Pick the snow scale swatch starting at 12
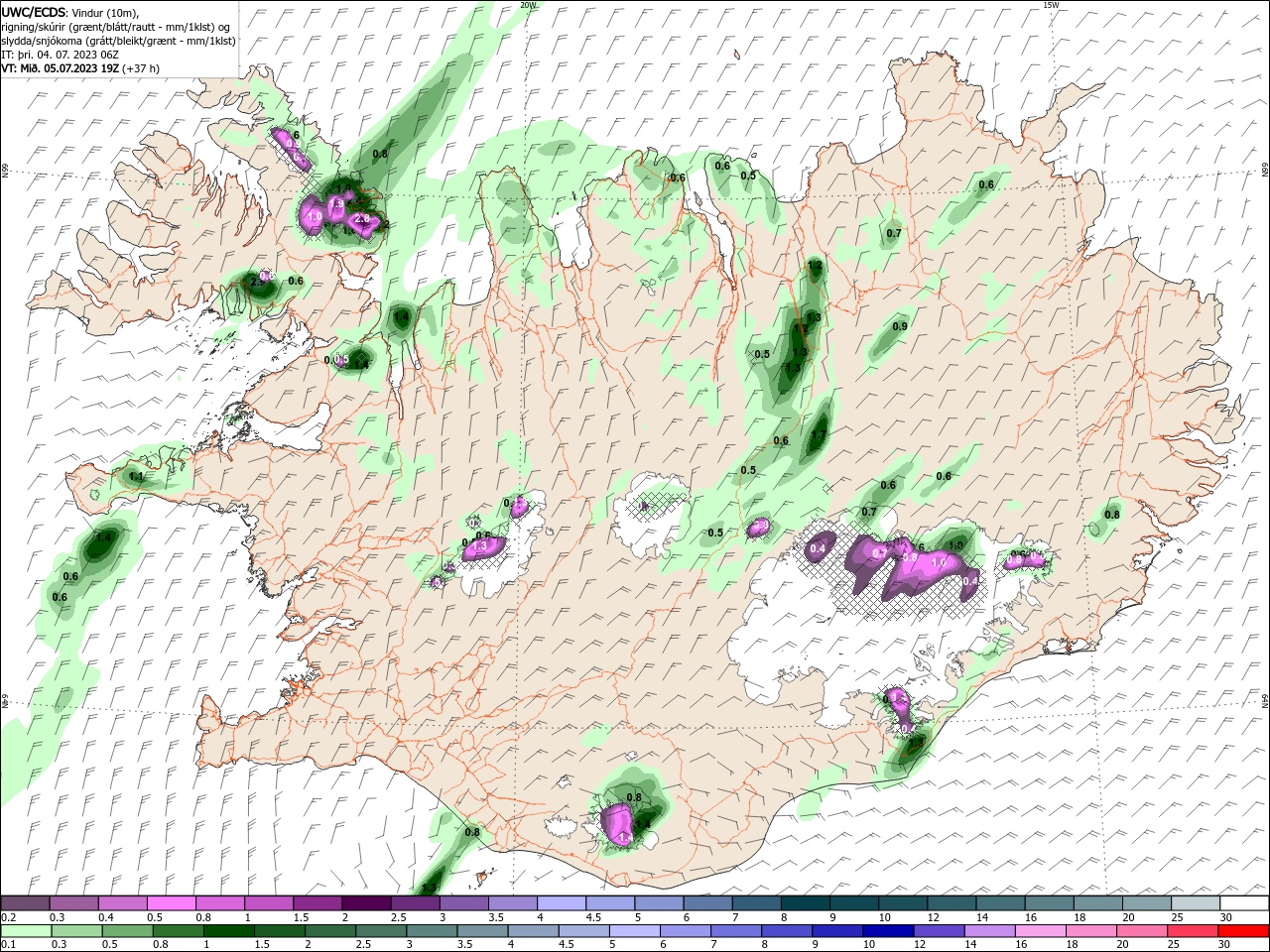Screen dimensions: 1270x952 [x=952, y=902]
